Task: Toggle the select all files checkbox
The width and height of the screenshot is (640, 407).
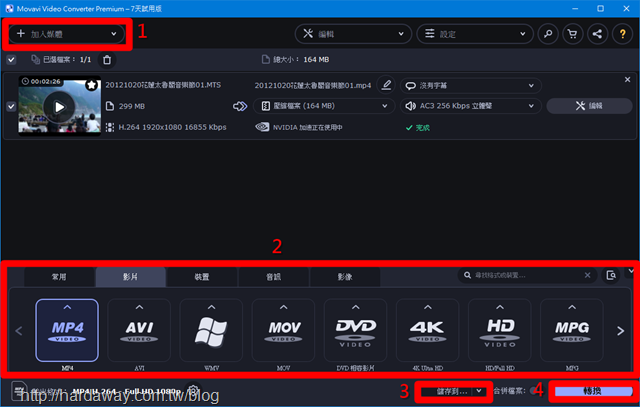Action: click(11, 60)
